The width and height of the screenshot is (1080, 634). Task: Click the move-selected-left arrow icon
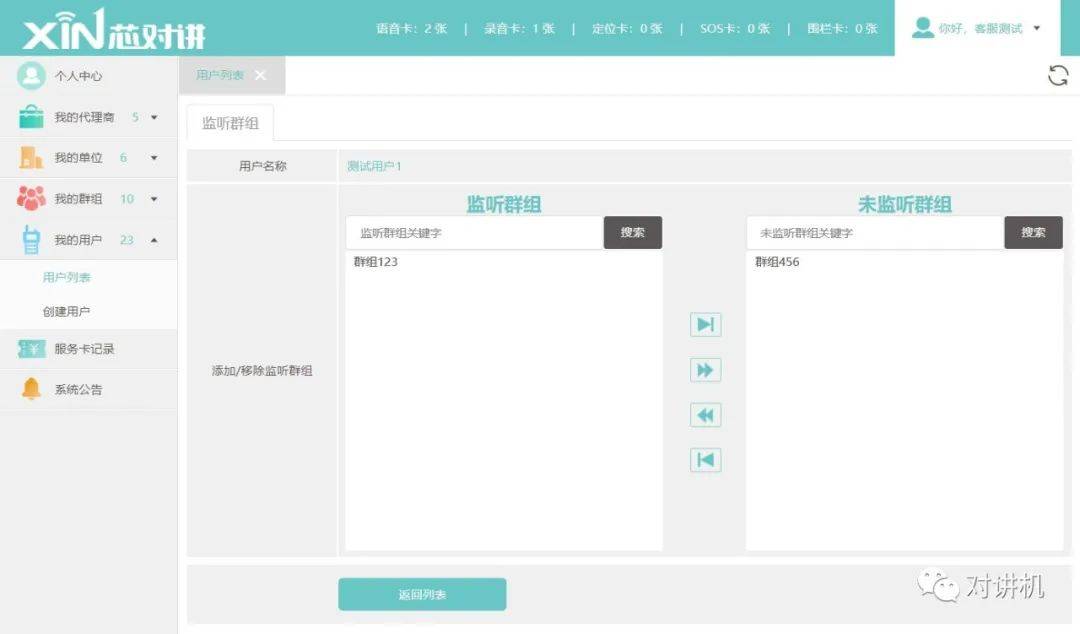(x=705, y=460)
